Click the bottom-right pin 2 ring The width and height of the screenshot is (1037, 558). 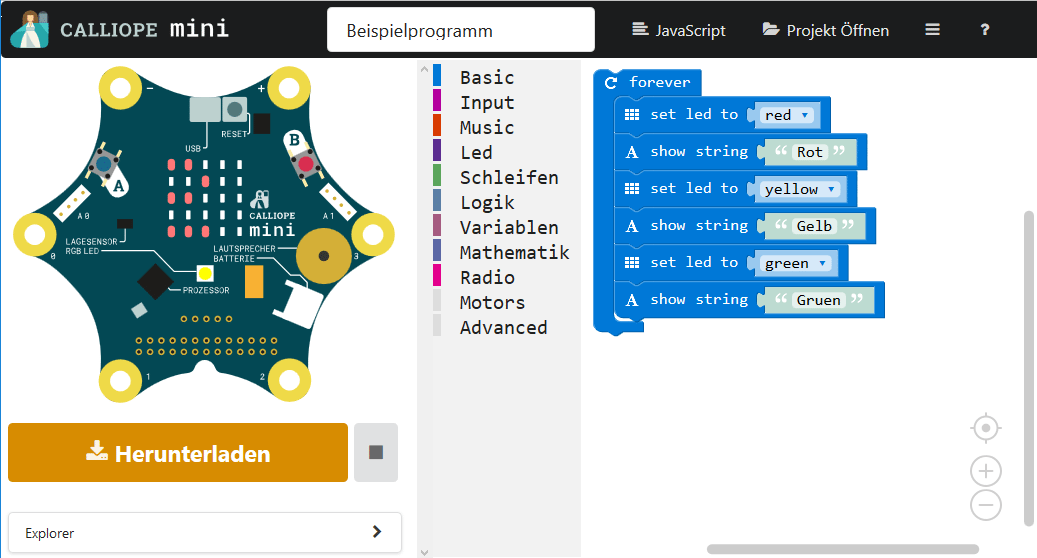[x=290, y=380]
